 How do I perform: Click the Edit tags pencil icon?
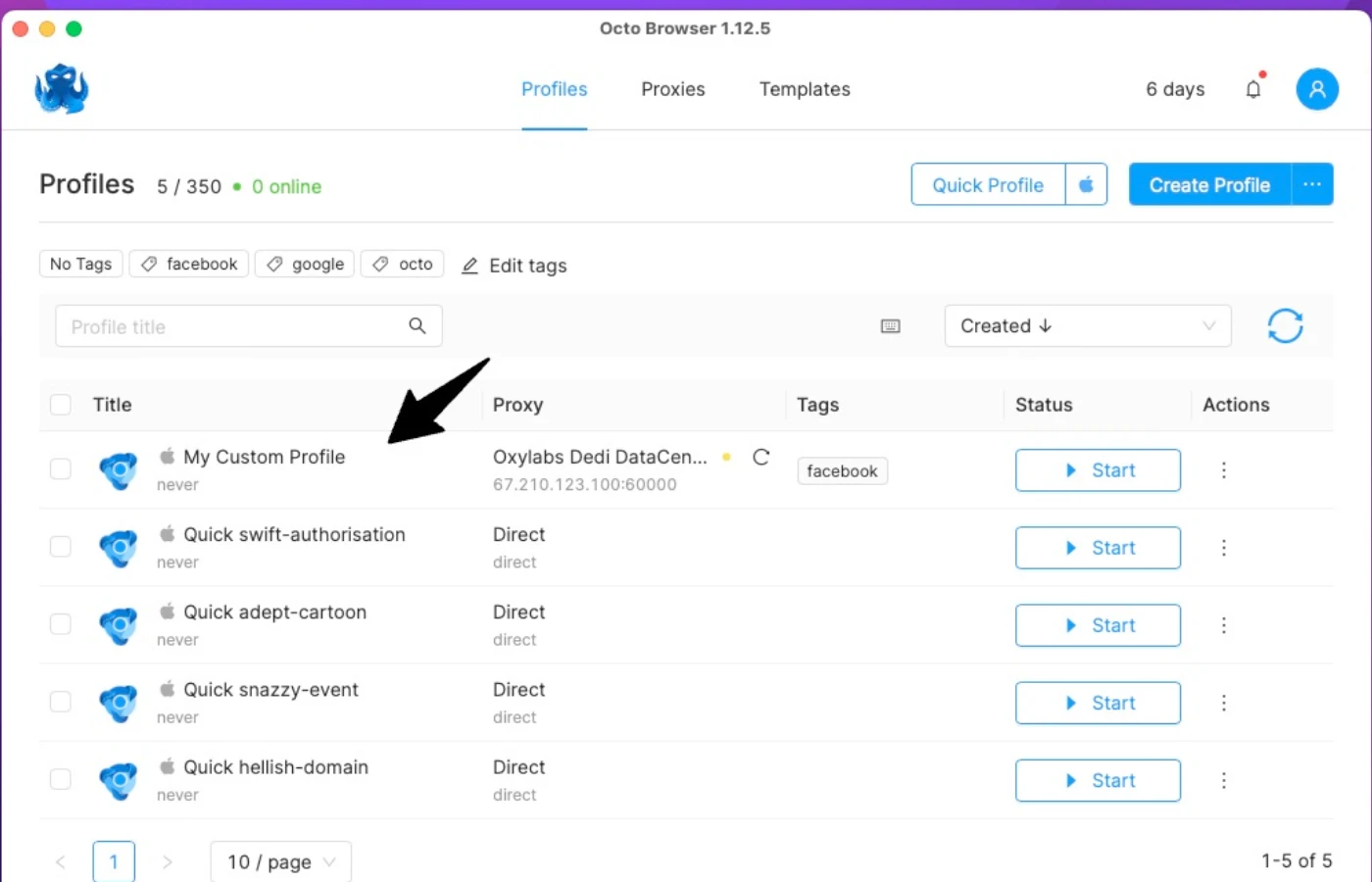point(469,265)
